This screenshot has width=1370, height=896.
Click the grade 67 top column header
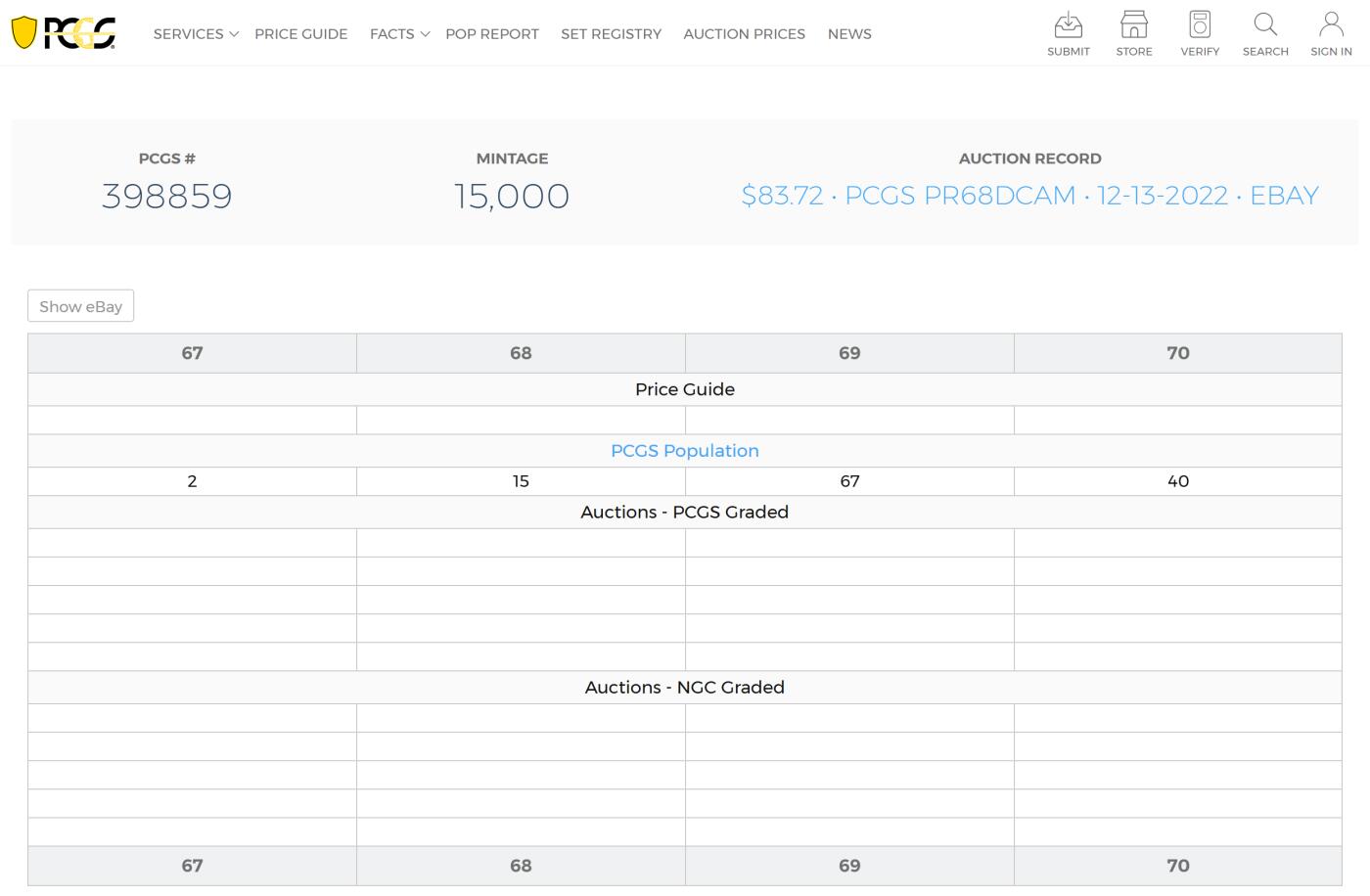click(x=192, y=353)
